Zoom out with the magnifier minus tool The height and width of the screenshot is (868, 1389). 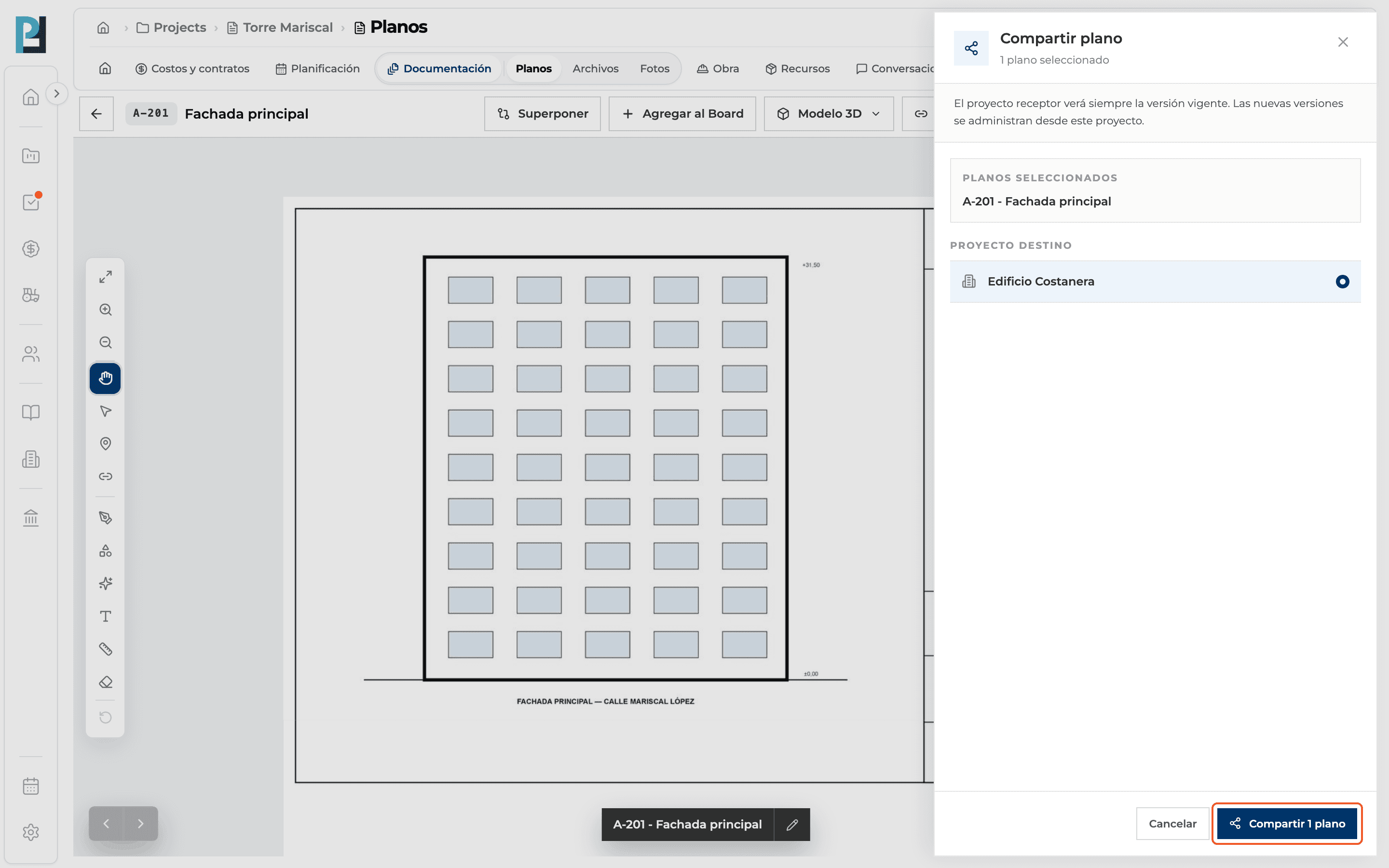[x=105, y=343]
